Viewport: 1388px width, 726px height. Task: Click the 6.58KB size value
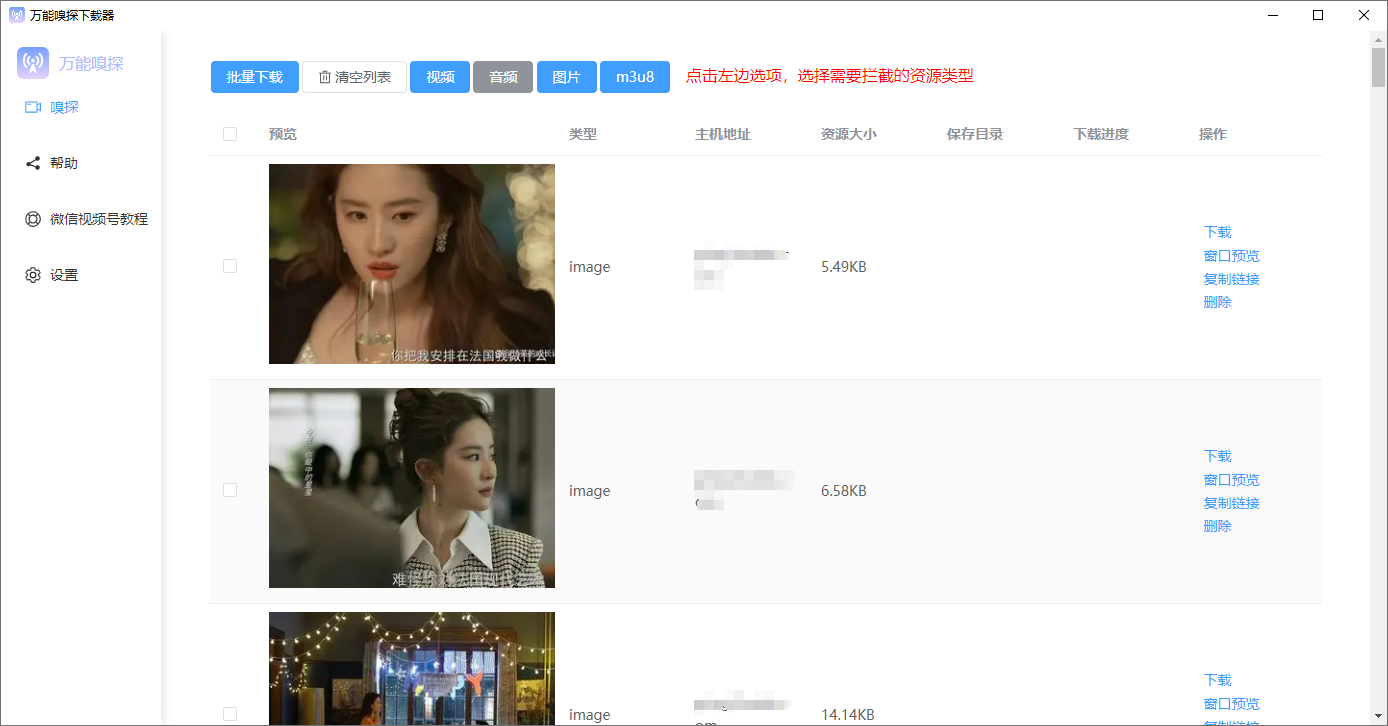click(844, 491)
